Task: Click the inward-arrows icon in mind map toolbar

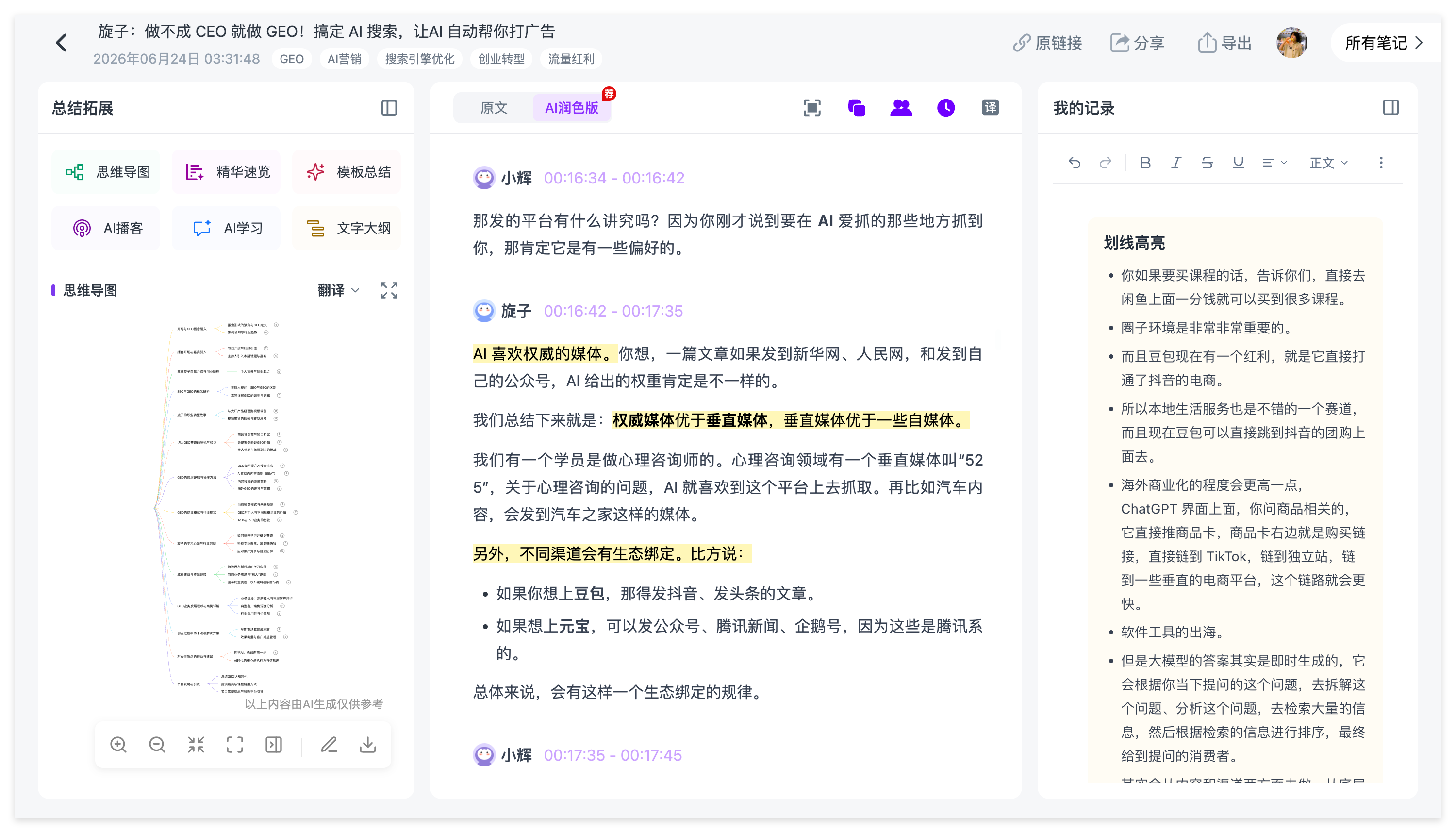Action: click(x=196, y=744)
